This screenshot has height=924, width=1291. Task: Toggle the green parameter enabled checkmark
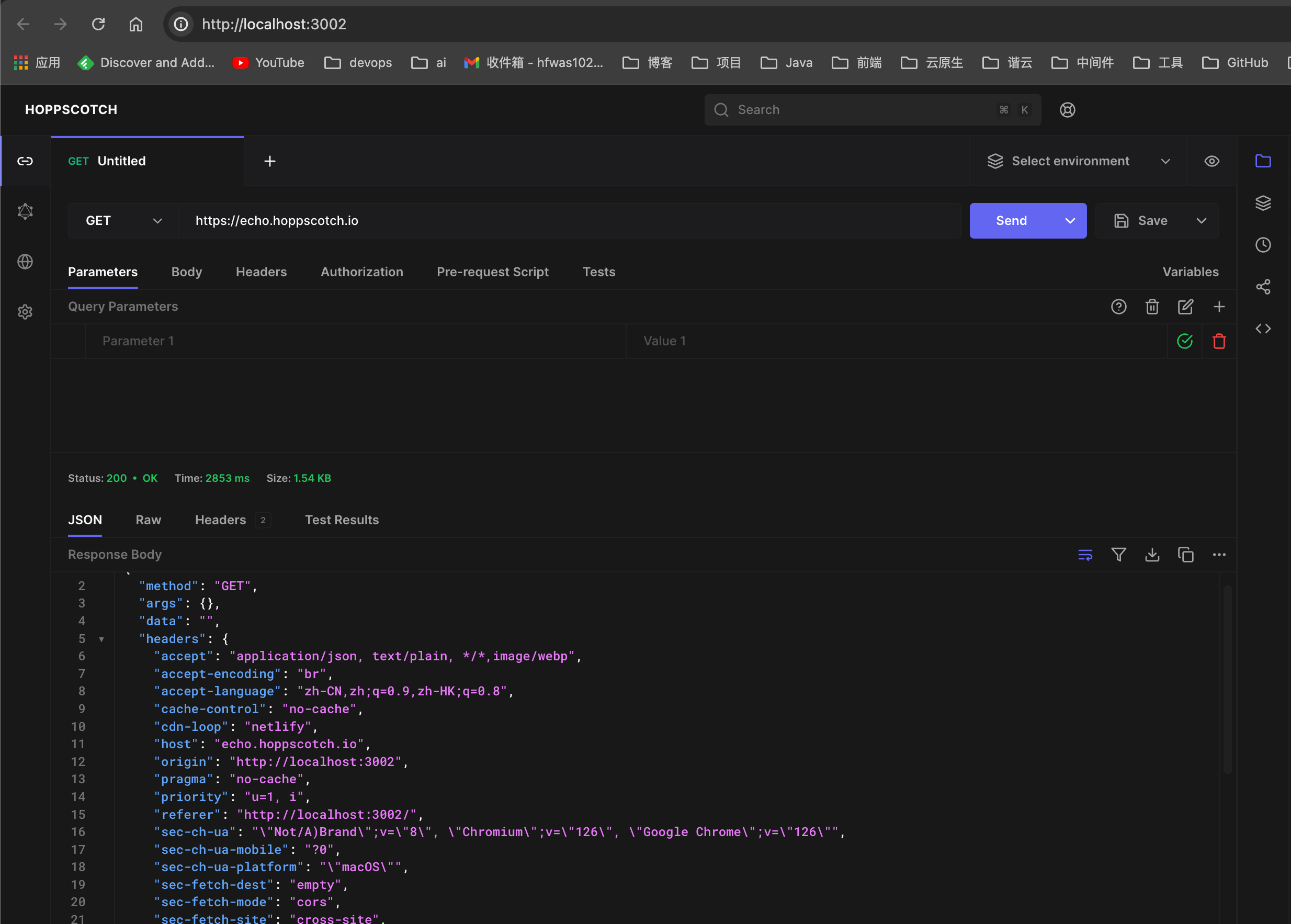(1184, 341)
